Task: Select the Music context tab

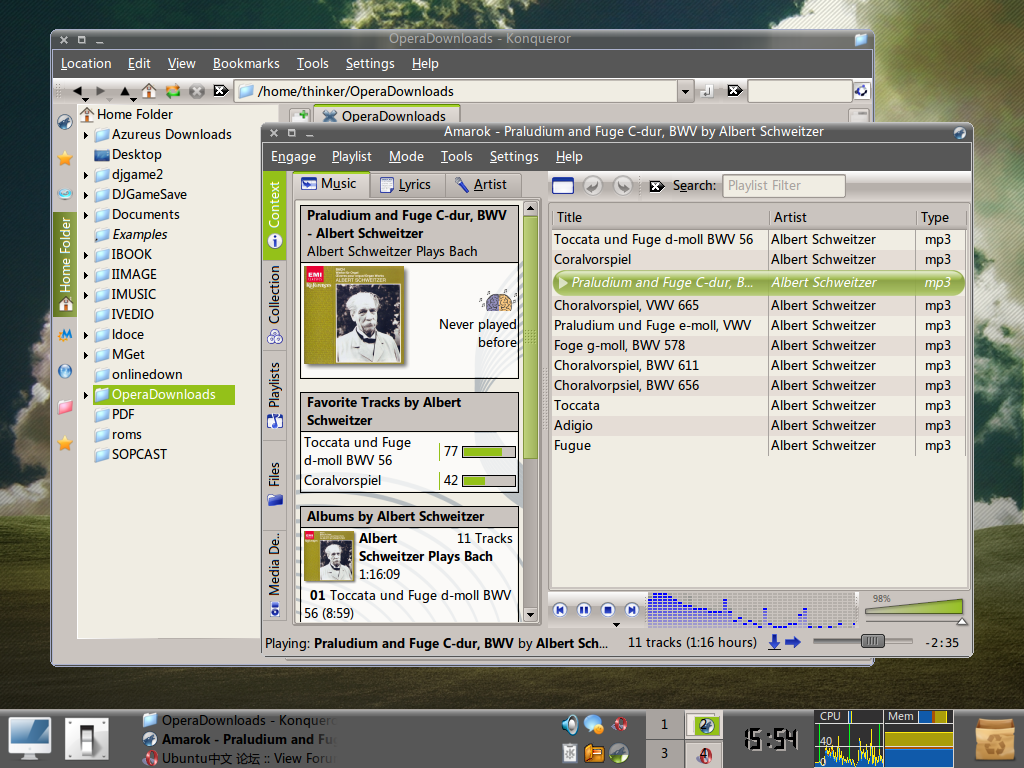Action: click(330, 184)
